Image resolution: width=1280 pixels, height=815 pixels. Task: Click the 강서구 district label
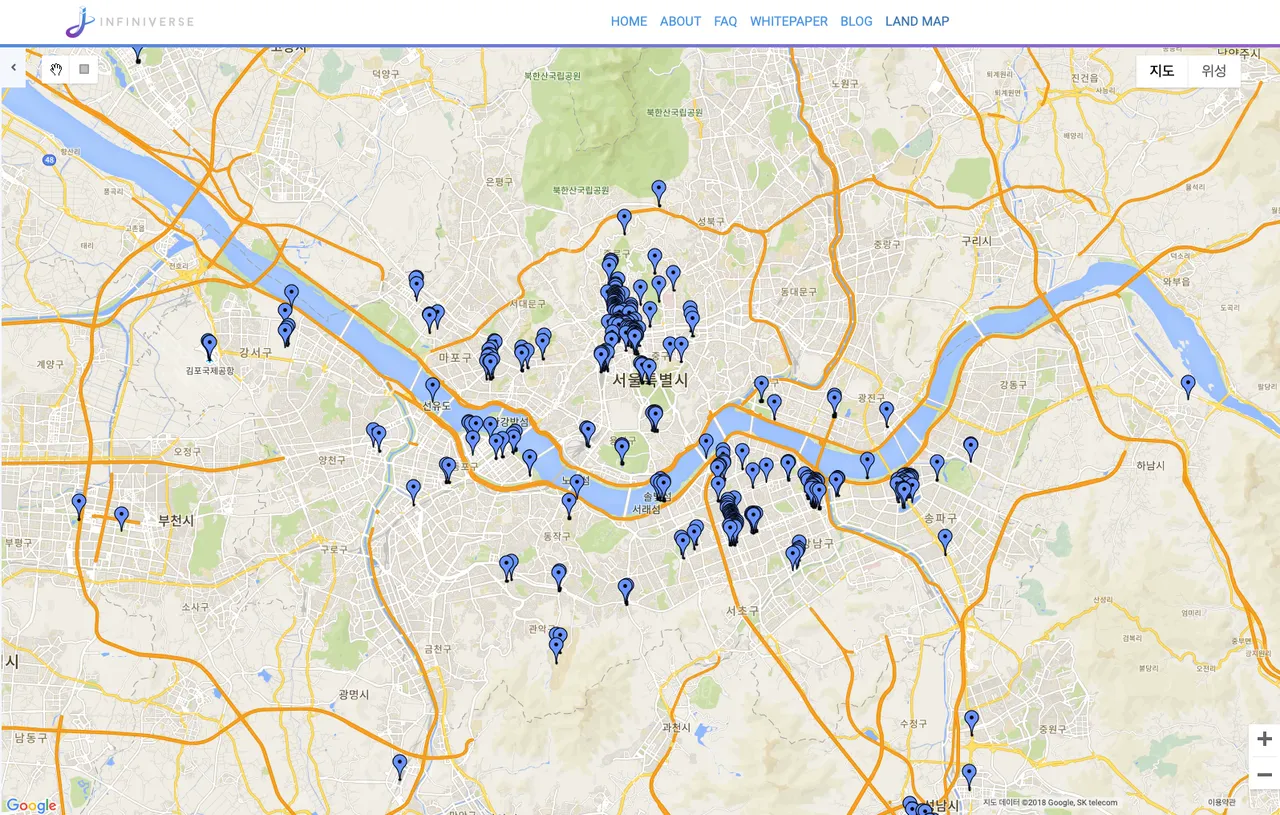point(256,352)
